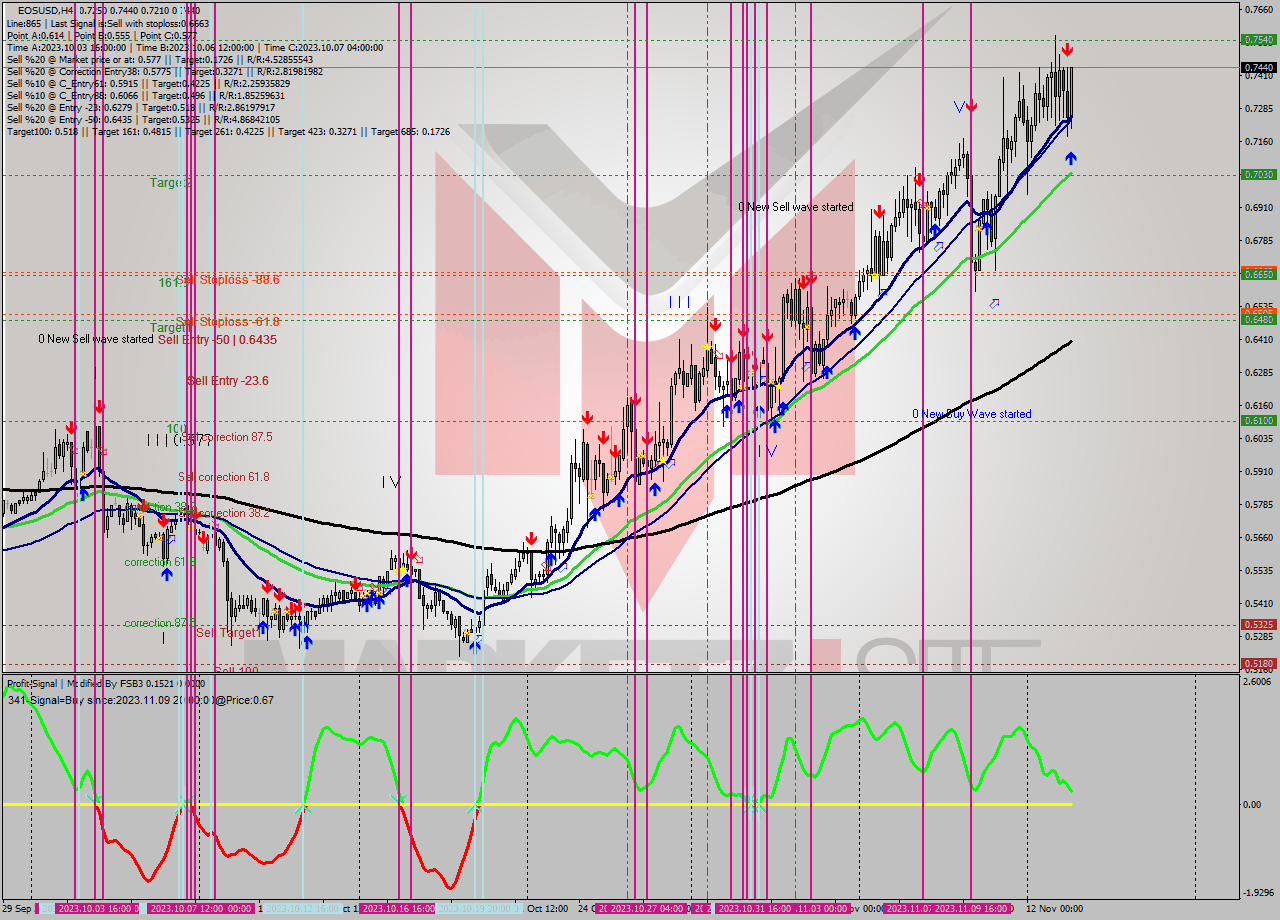The height and width of the screenshot is (920, 1280).
Task: Click the 'Line:865 | Last Signal is:Sell' info line
Action: coord(107,22)
